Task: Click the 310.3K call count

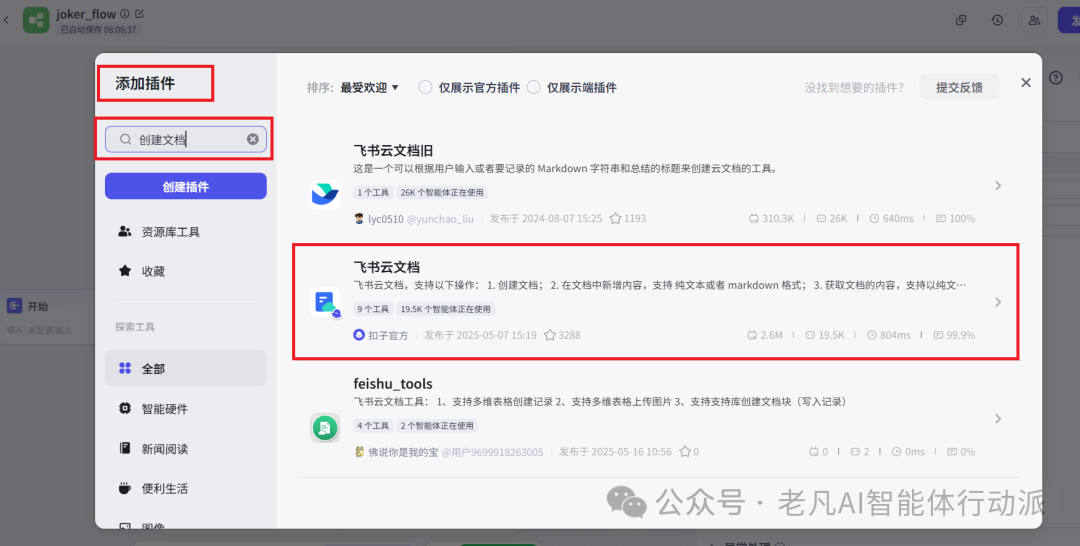Action: 772,219
